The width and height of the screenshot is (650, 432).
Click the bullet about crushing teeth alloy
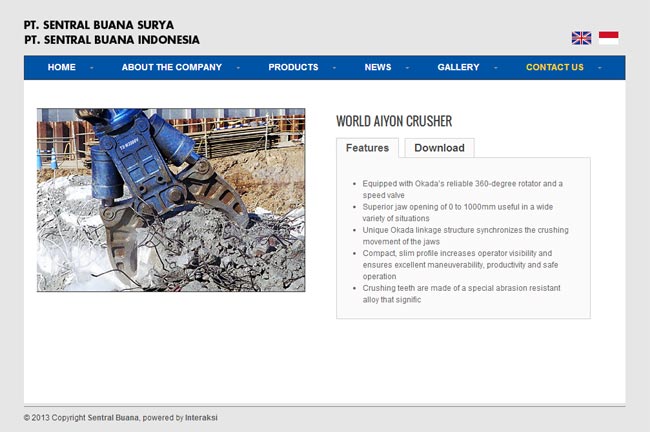[461, 294]
